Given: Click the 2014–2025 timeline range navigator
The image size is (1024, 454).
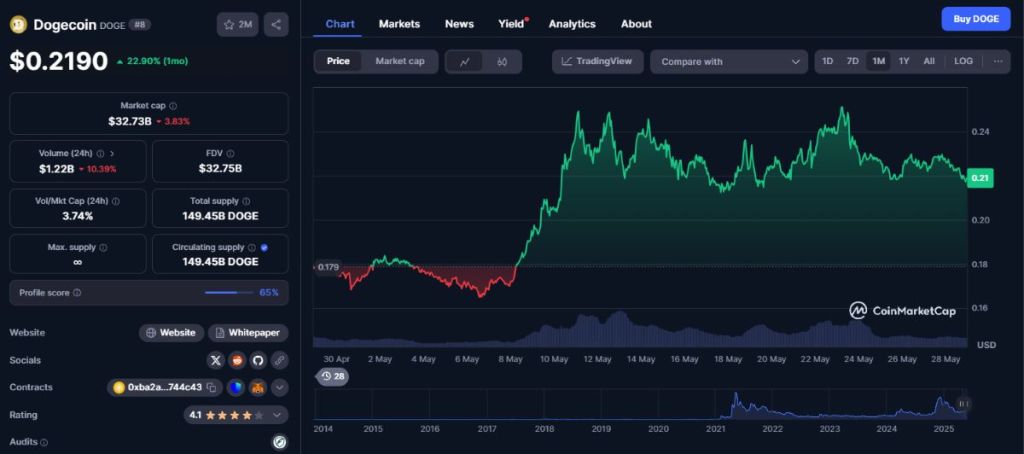Looking at the screenshot, I should click(640, 404).
